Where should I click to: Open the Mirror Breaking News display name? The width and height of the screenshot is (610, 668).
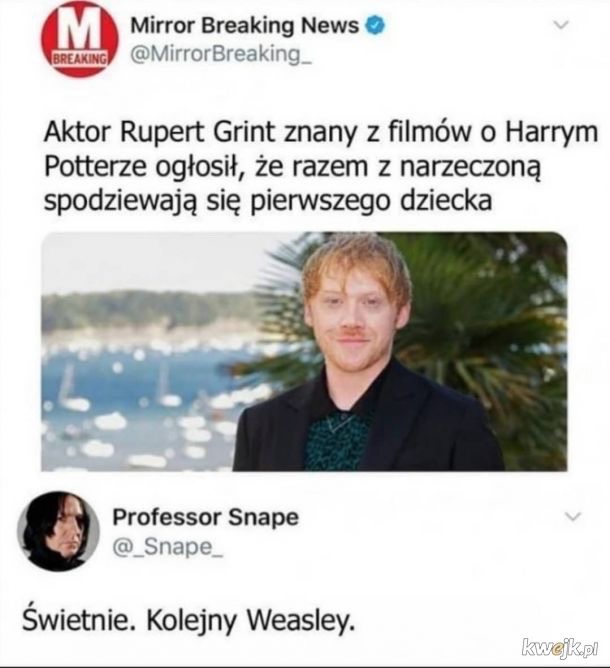[x=245, y=26]
